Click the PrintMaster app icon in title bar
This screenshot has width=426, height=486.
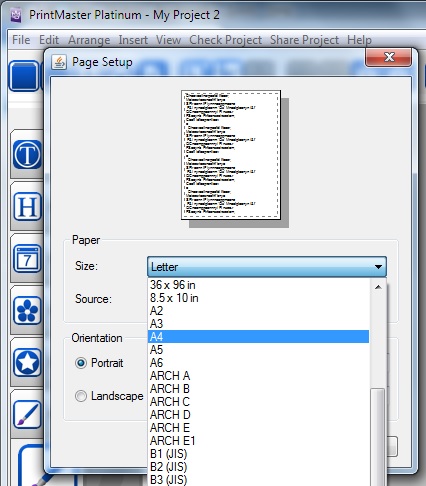16,15
